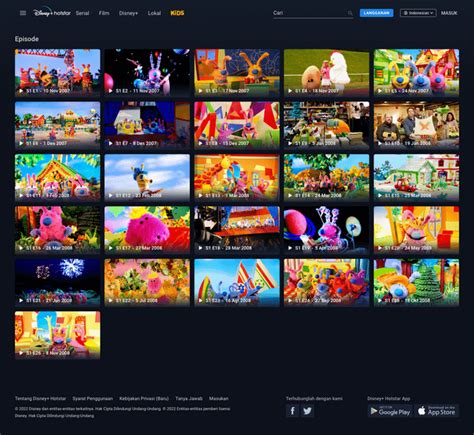Click play icon on S1 E18
Screen dimensions: 474x435
pyautogui.click(x=200, y=248)
